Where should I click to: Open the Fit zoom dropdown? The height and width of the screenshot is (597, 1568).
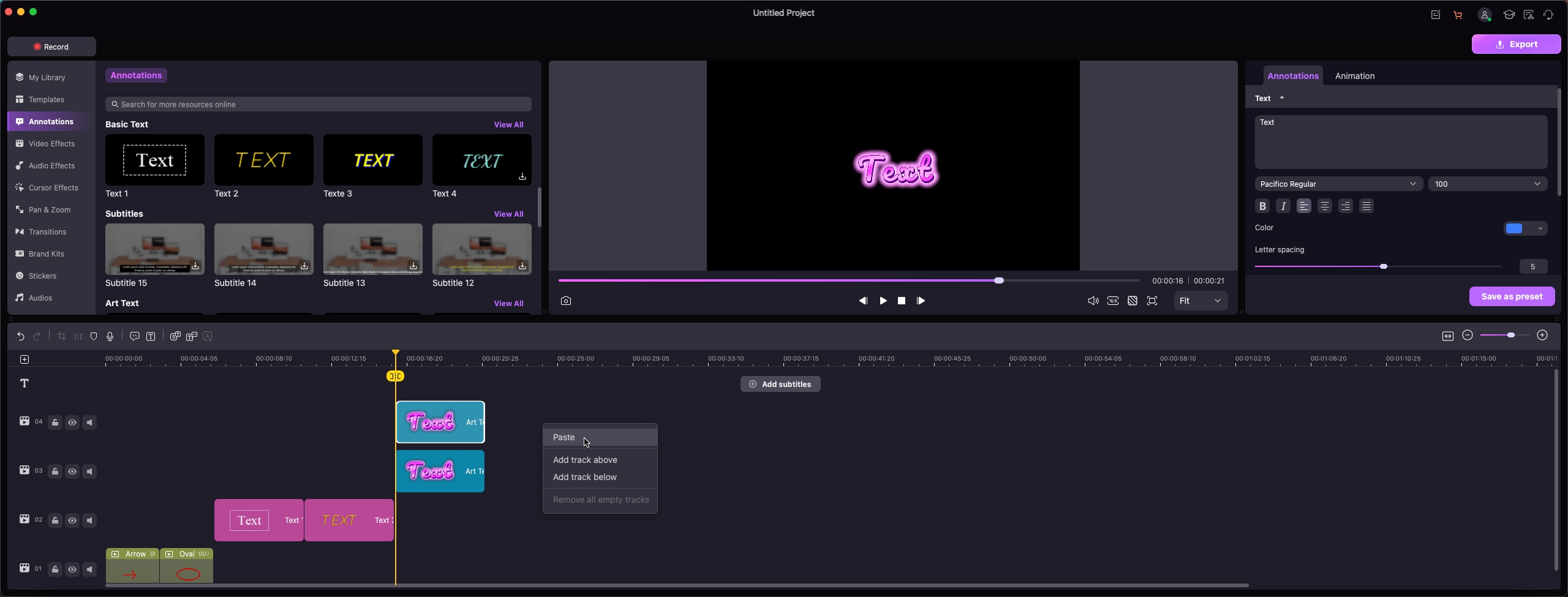[x=1200, y=301]
